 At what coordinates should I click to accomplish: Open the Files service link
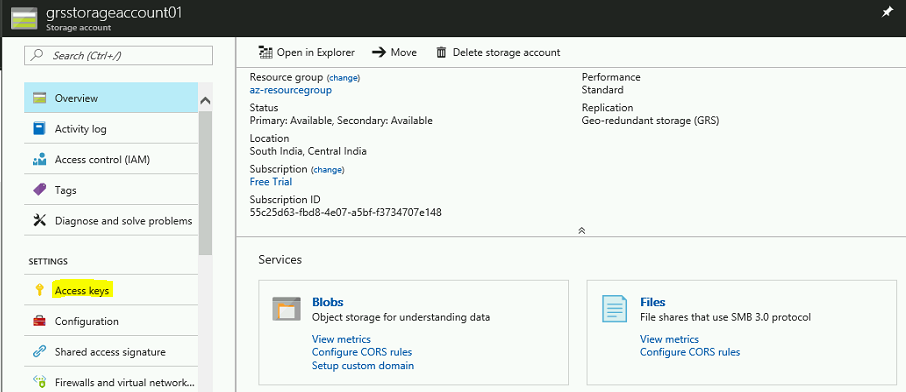pos(652,302)
